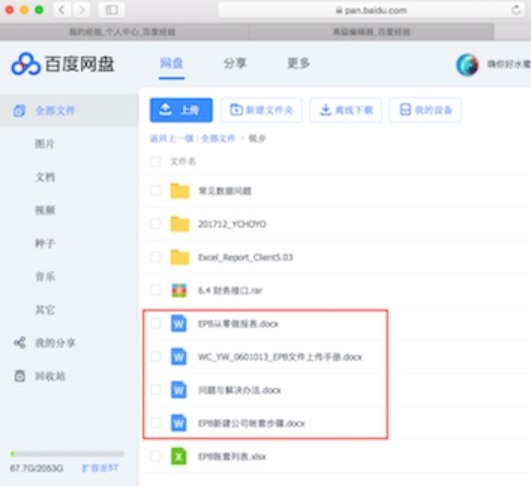Click the green Excel xlsx file icon
This screenshot has height=486, width=531.
178,457
